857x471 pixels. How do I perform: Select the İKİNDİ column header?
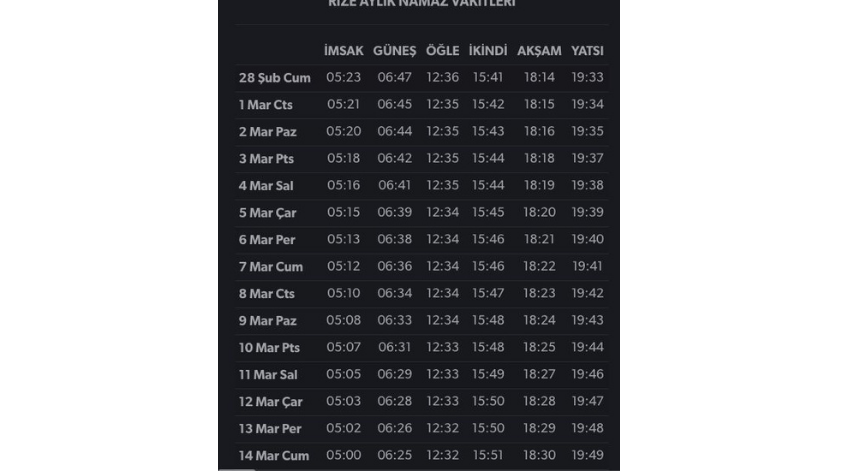[x=488, y=50]
